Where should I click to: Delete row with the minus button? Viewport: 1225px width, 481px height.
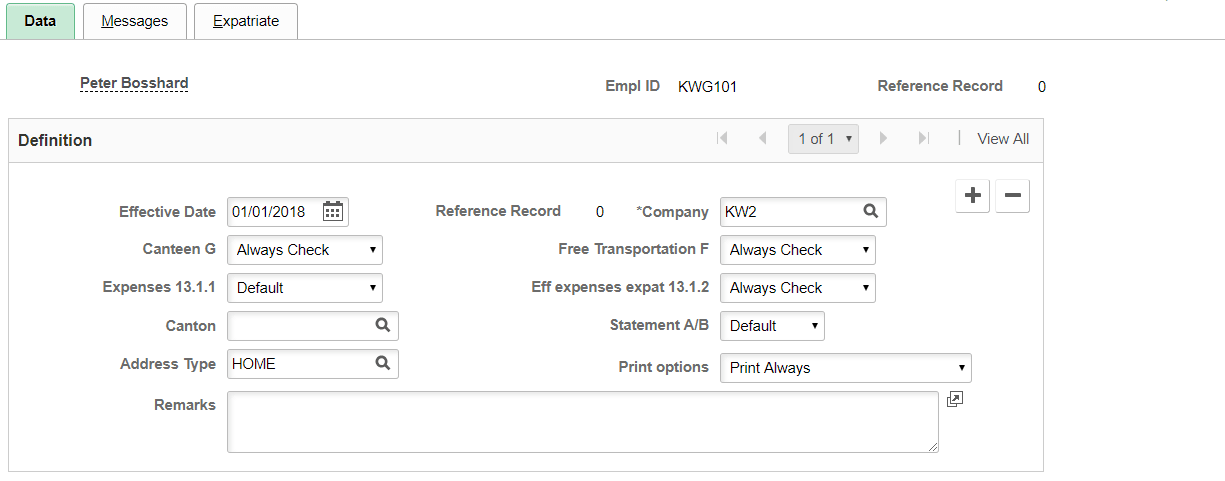point(1012,197)
